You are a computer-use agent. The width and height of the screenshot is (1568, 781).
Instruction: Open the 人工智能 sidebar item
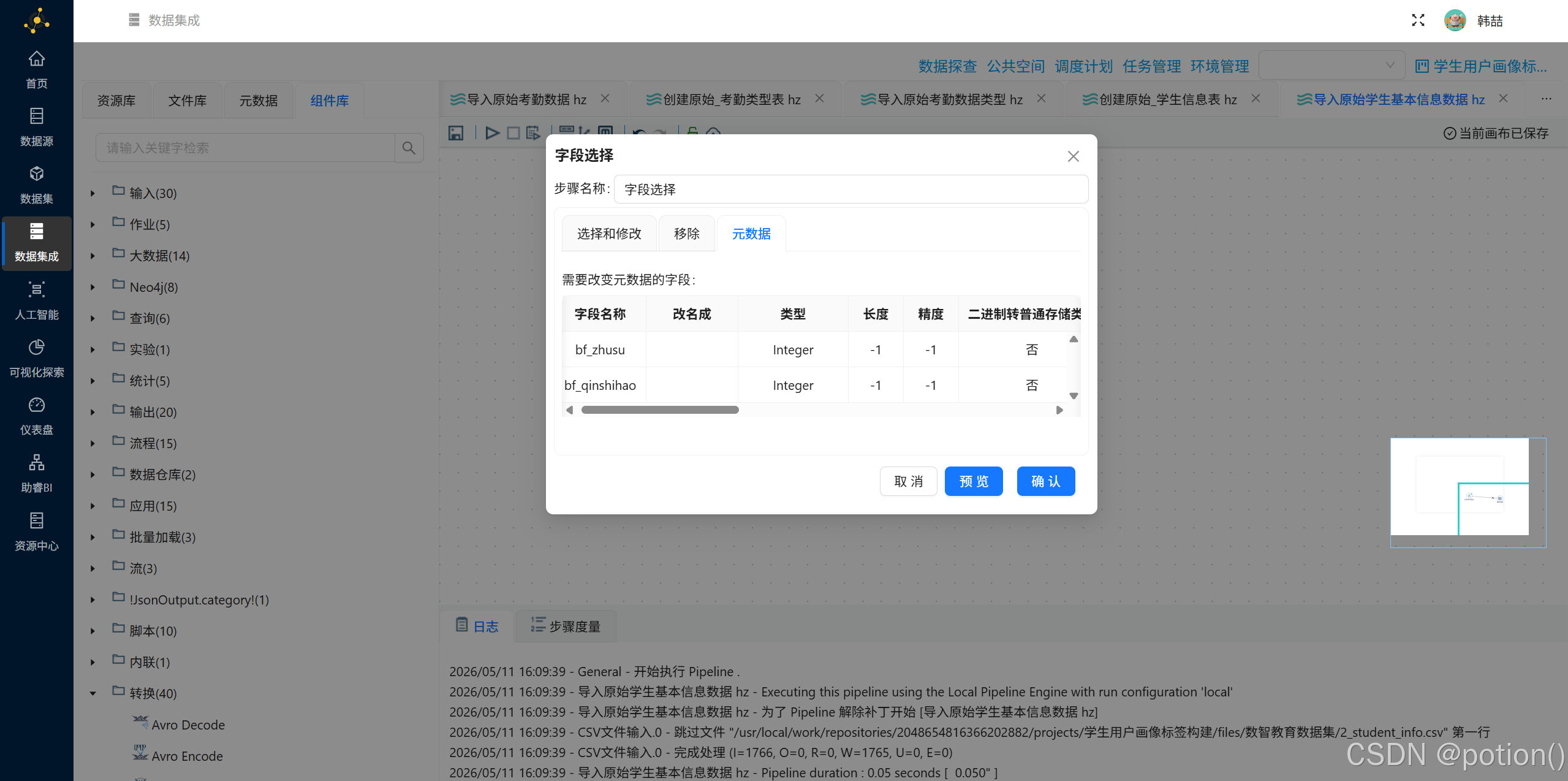[37, 300]
